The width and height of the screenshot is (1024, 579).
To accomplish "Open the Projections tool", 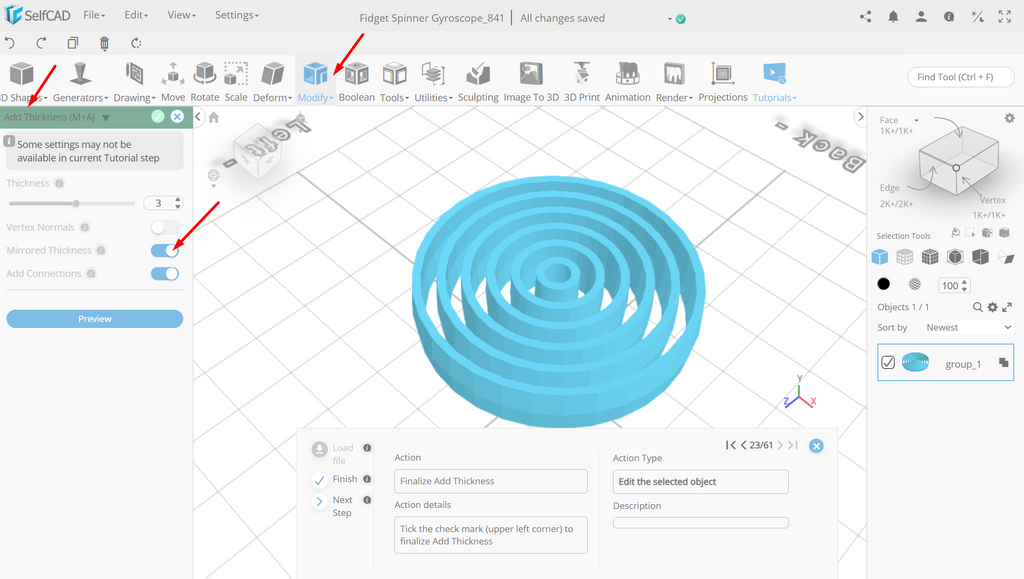I will (723, 82).
